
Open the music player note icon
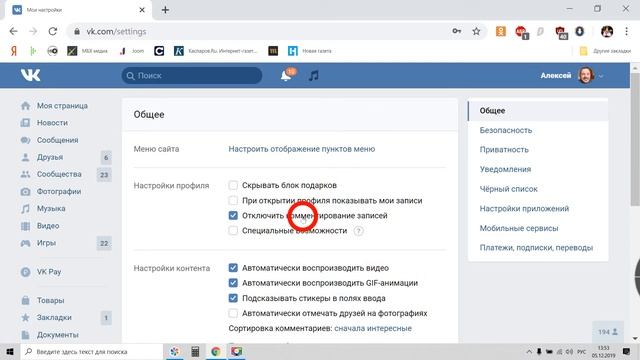[x=313, y=76]
